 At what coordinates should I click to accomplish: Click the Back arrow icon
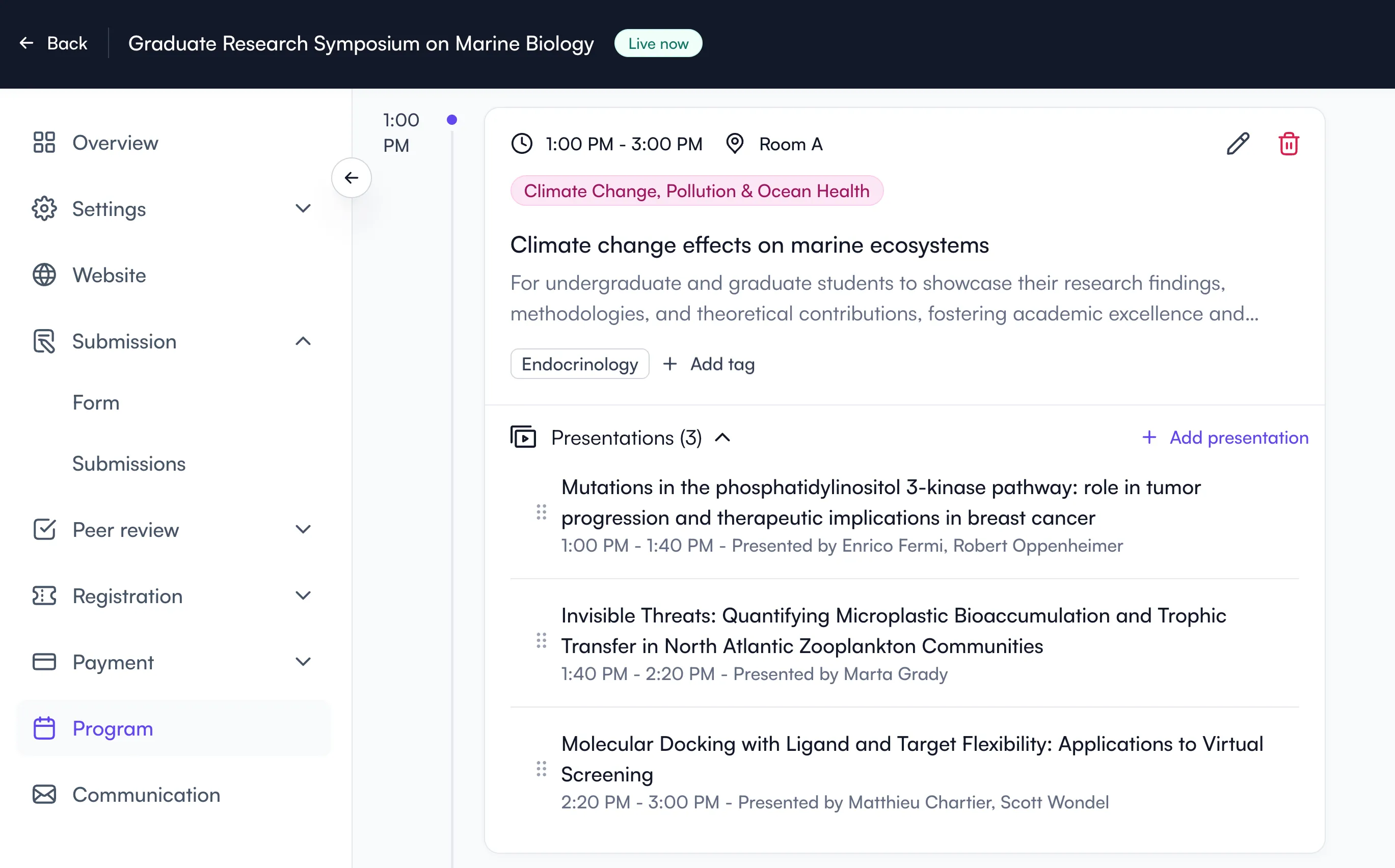pyautogui.click(x=26, y=43)
